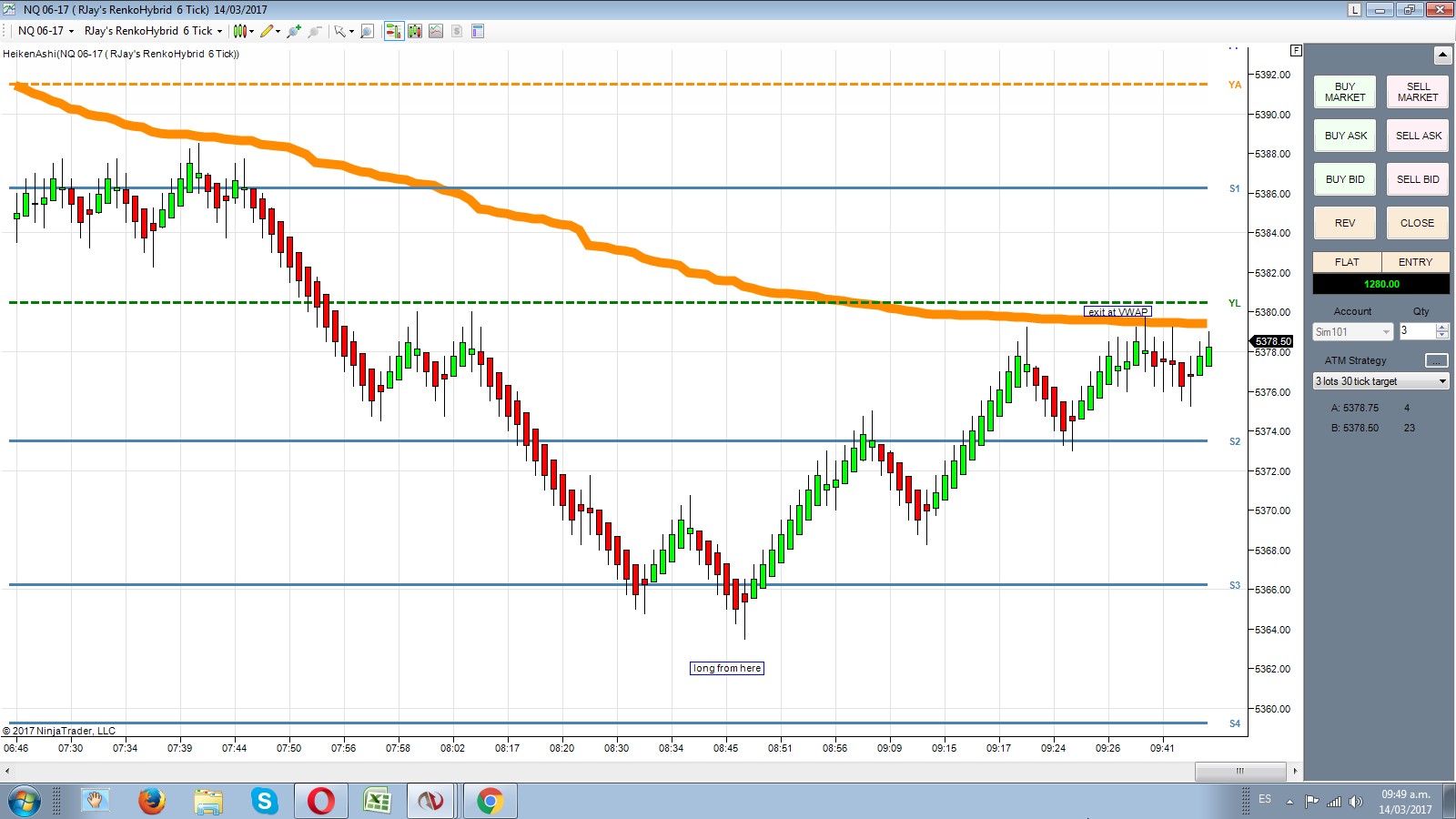Click the zoom frame magnifier icon
Viewport: 1456px width, 819px height.
[x=367, y=31]
